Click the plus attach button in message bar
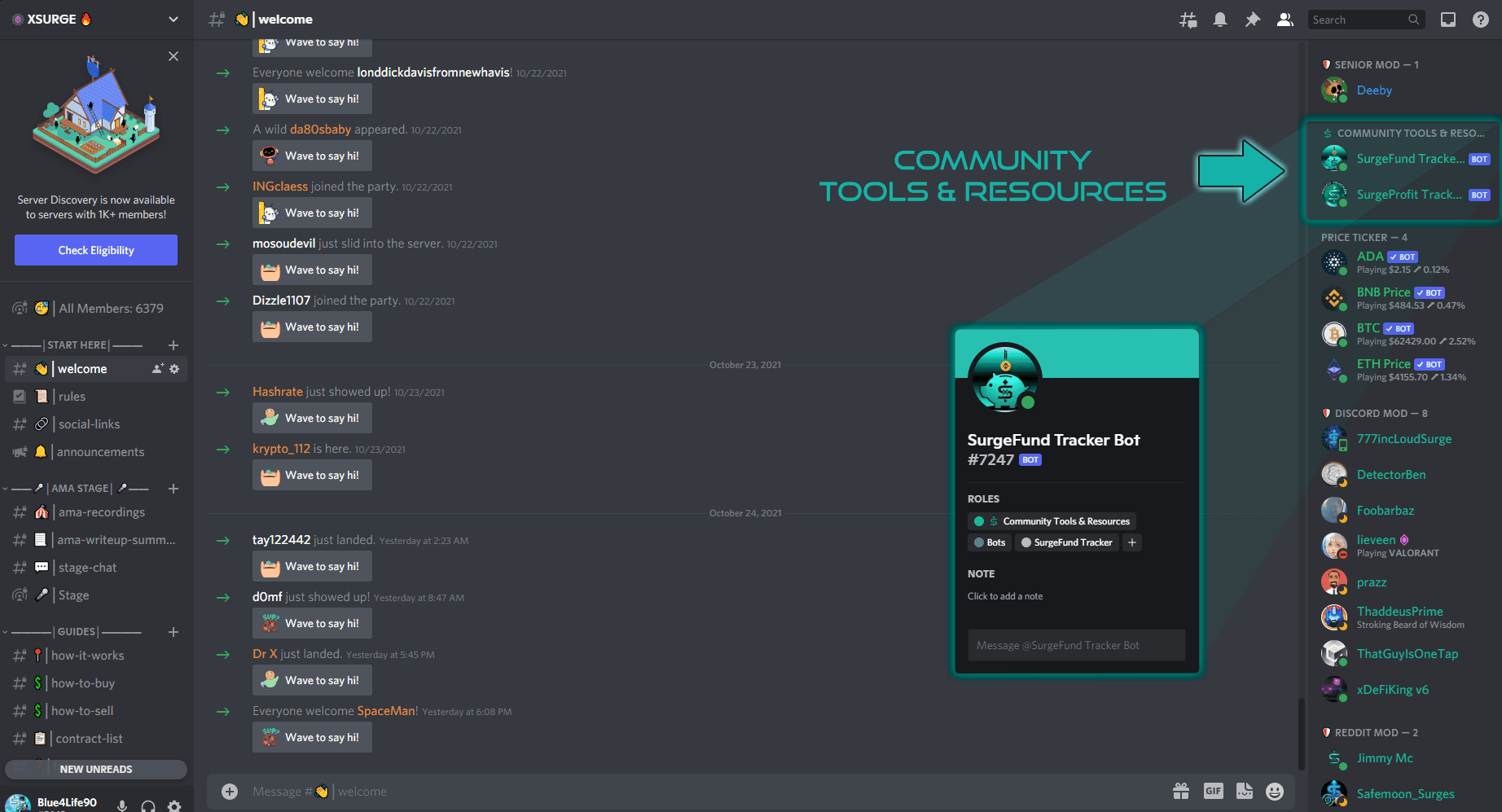Viewport: 1502px width, 812px height. pos(230,792)
